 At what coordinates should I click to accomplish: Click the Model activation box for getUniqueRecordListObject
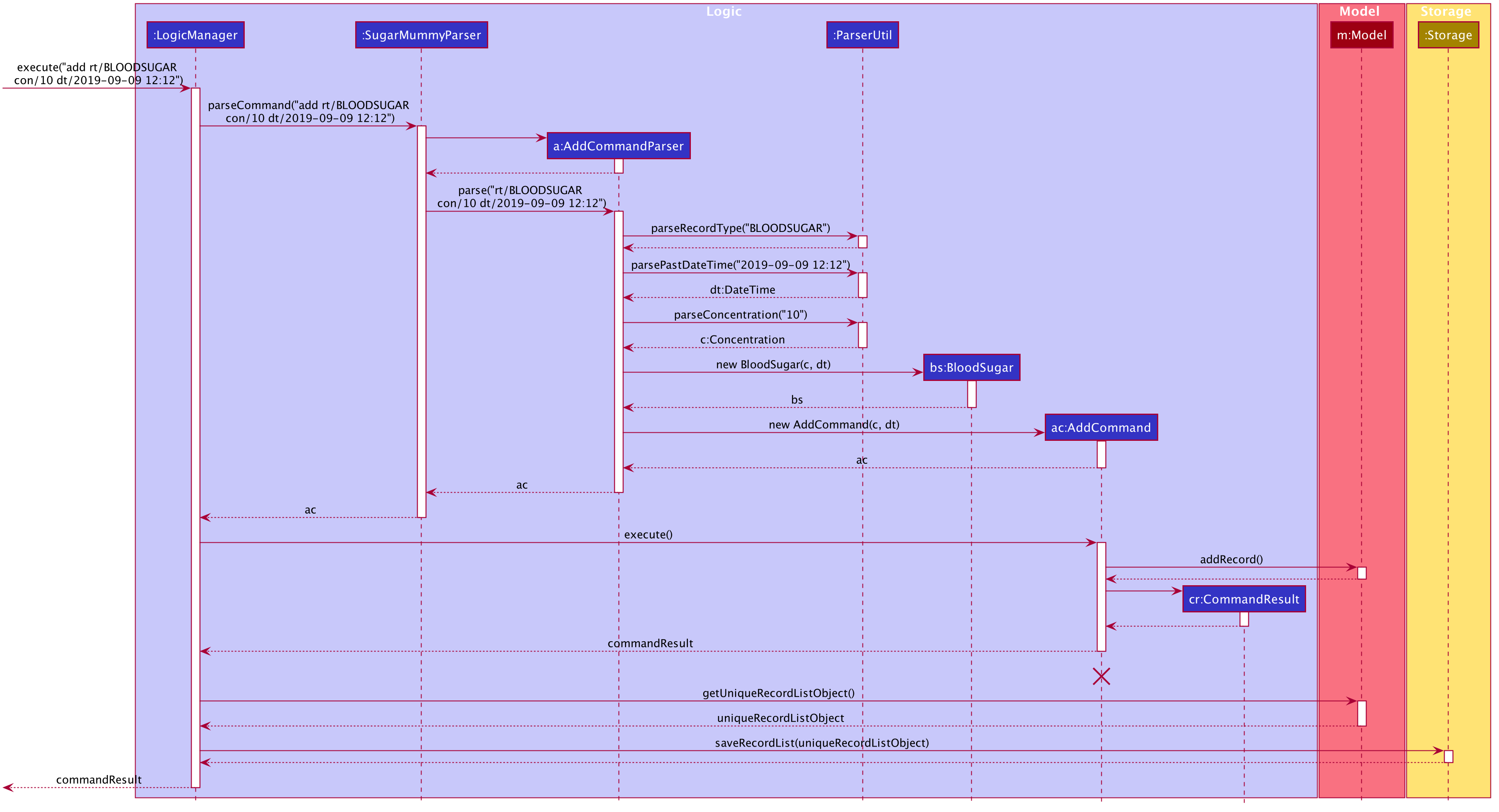tap(1362, 713)
